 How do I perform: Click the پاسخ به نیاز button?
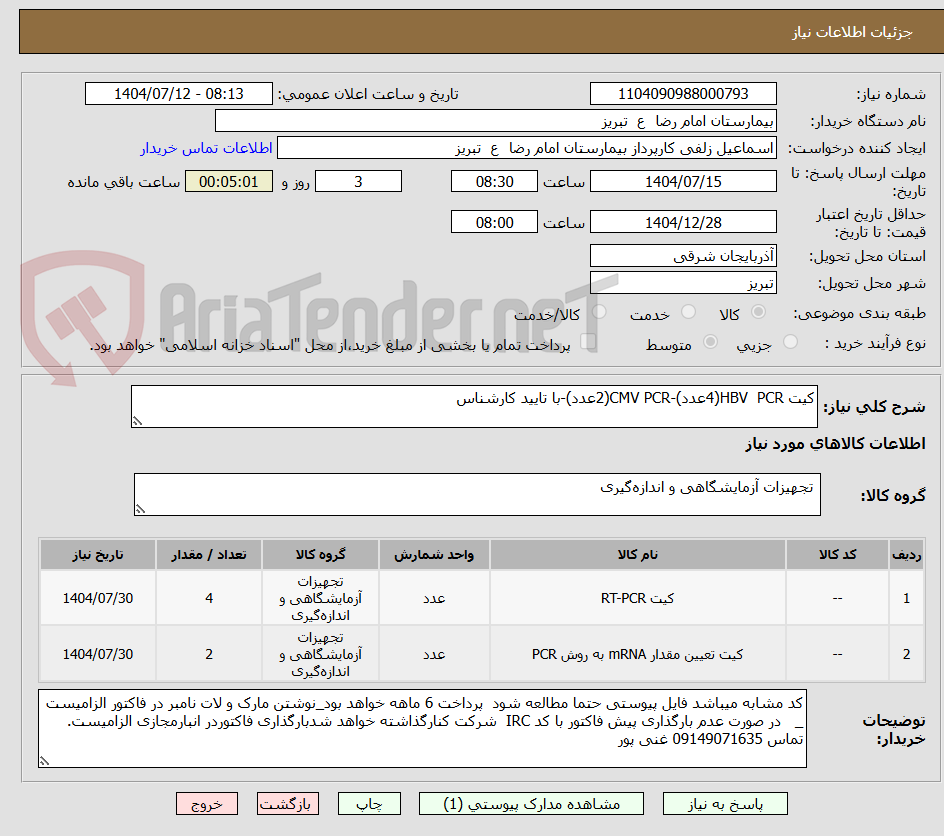723,803
